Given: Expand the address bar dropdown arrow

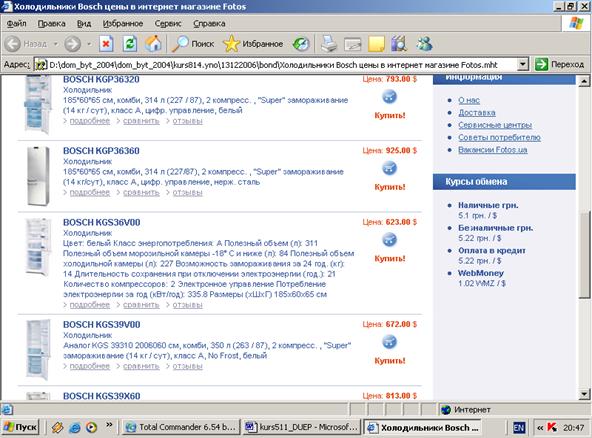Looking at the screenshot, I should (x=522, y=65).
